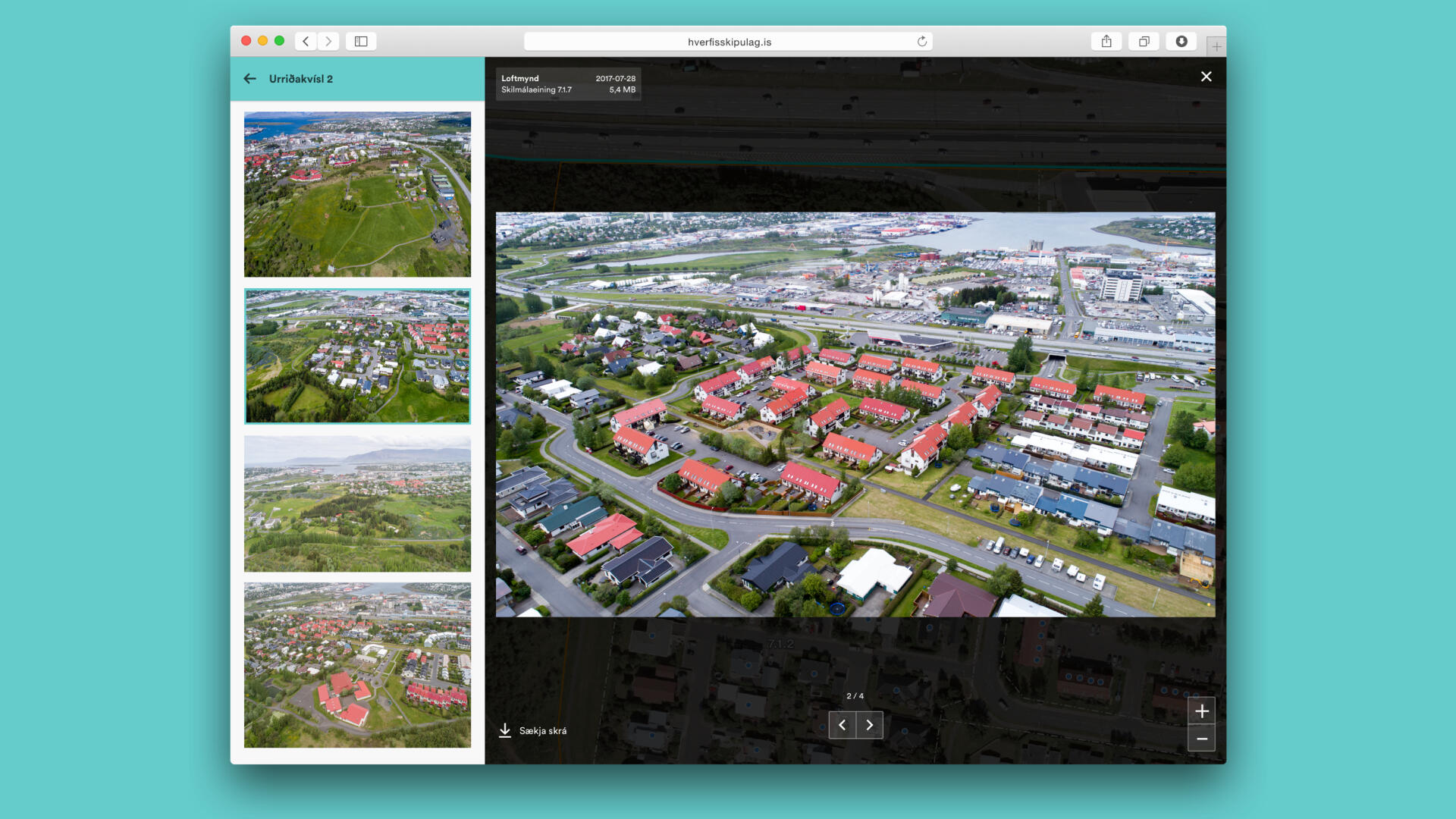1456x819 pixels.
Task: Toggle the Safari sidebar
Action: point(361,42)
